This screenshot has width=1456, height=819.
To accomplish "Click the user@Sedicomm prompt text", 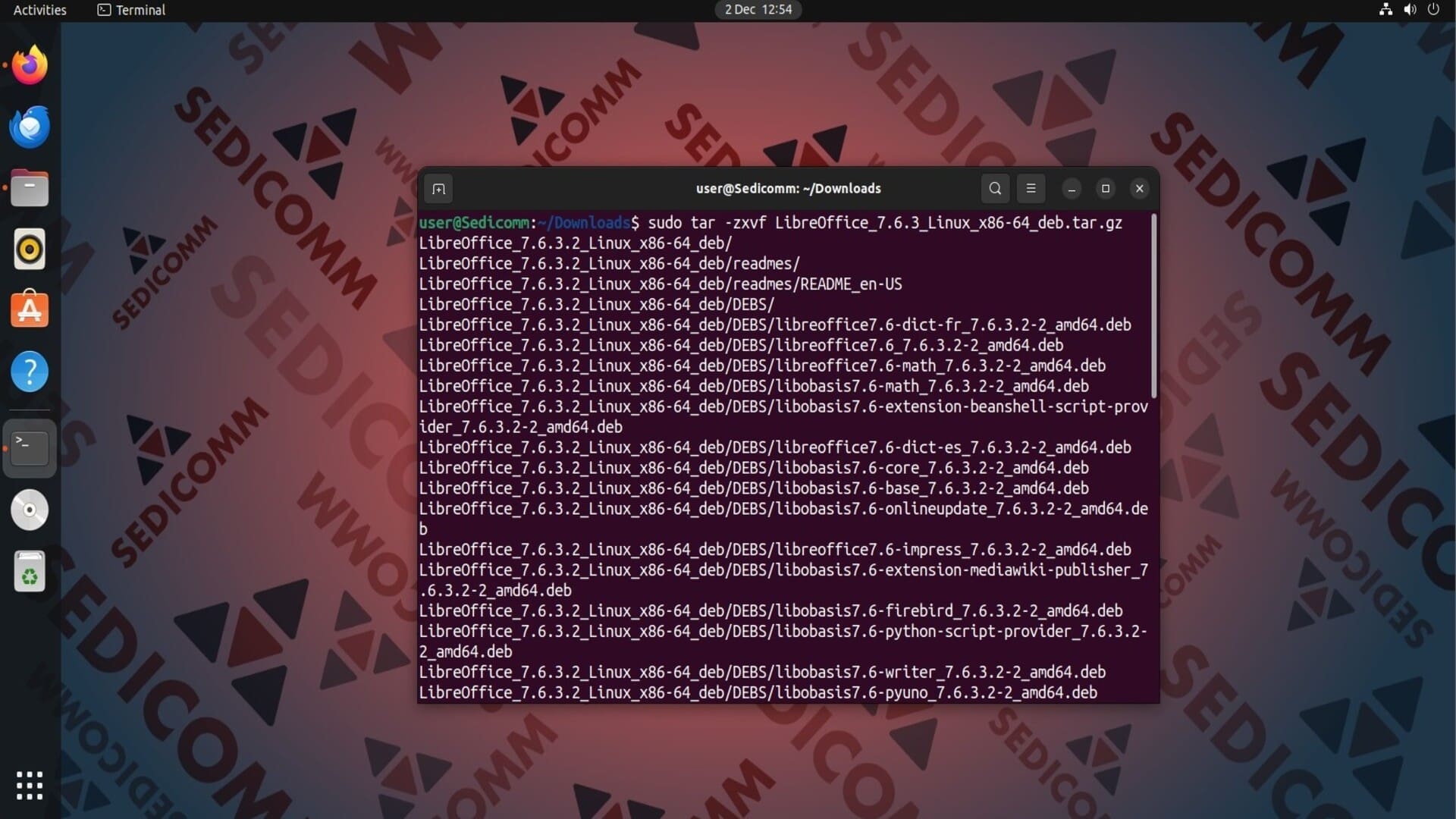I will pyautogui.click(x=474, y=223).
